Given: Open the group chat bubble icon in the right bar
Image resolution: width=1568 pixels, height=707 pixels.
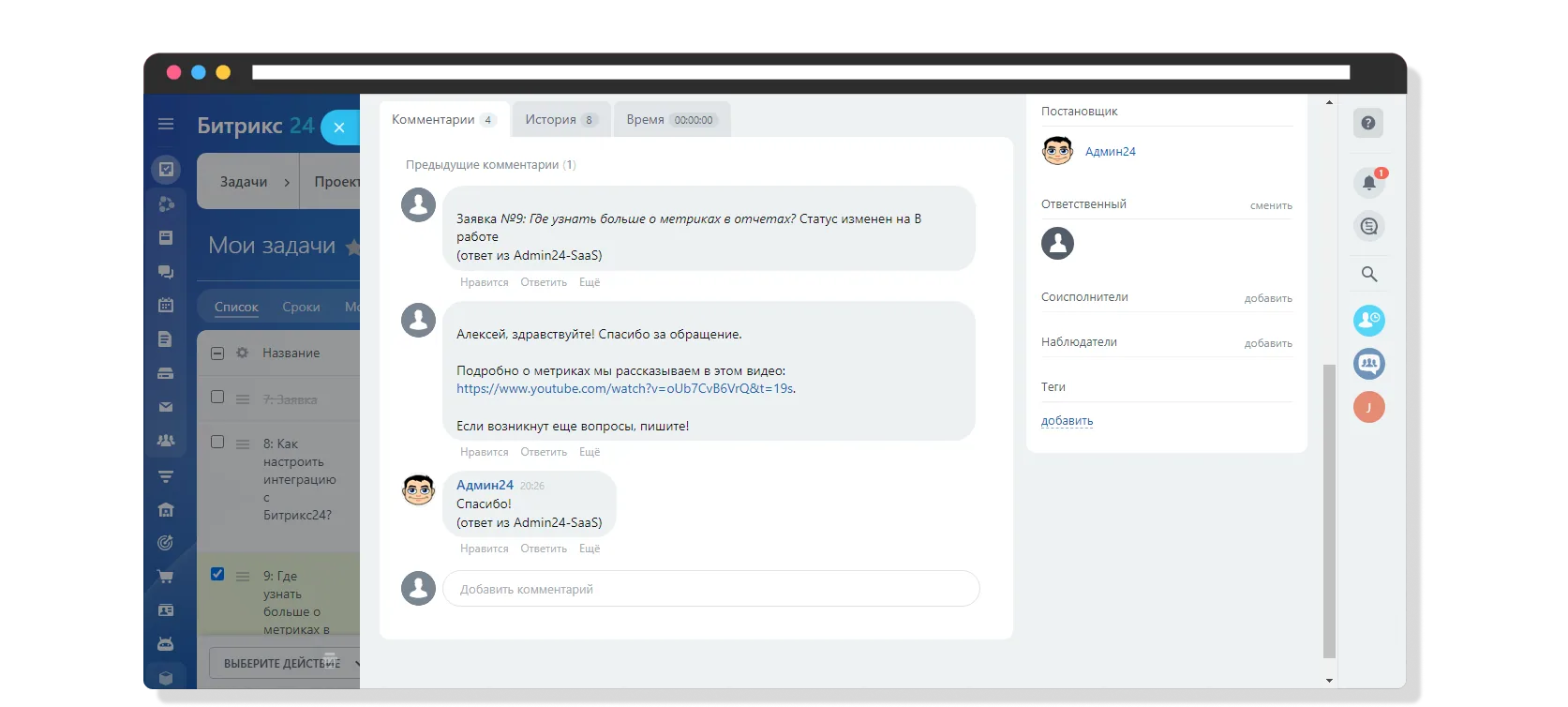Looking at the screenshot, I should click(x=1369, y=364).
